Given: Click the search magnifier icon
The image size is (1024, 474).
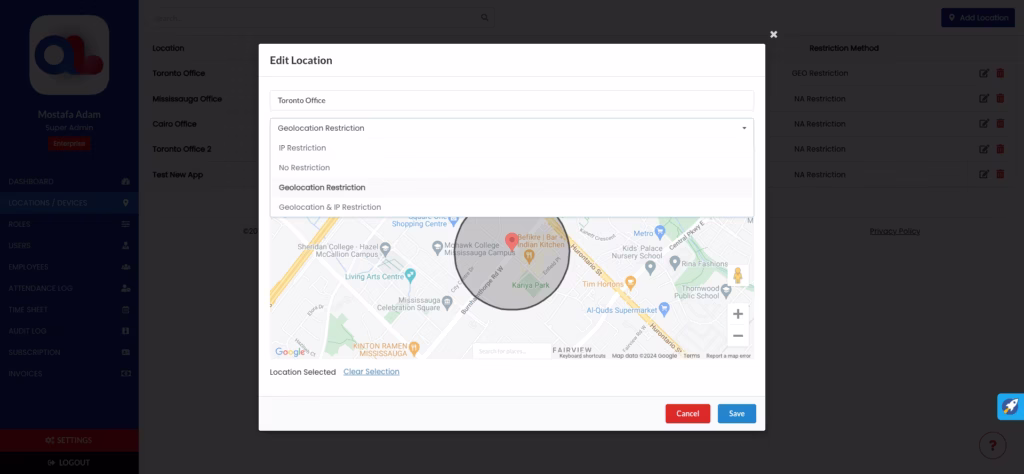Looking at the screenshot, I should 485,18.
